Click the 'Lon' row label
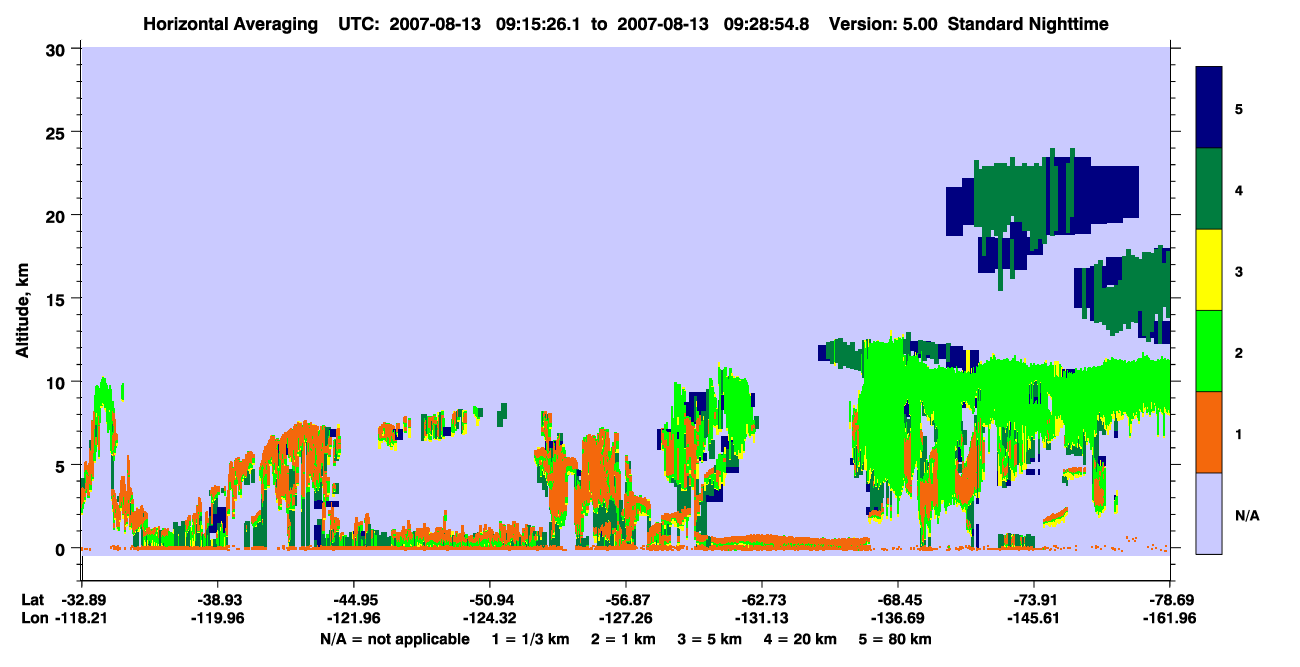The height and width of the screenshot is (667, 1300). click(x=33, y=617)
